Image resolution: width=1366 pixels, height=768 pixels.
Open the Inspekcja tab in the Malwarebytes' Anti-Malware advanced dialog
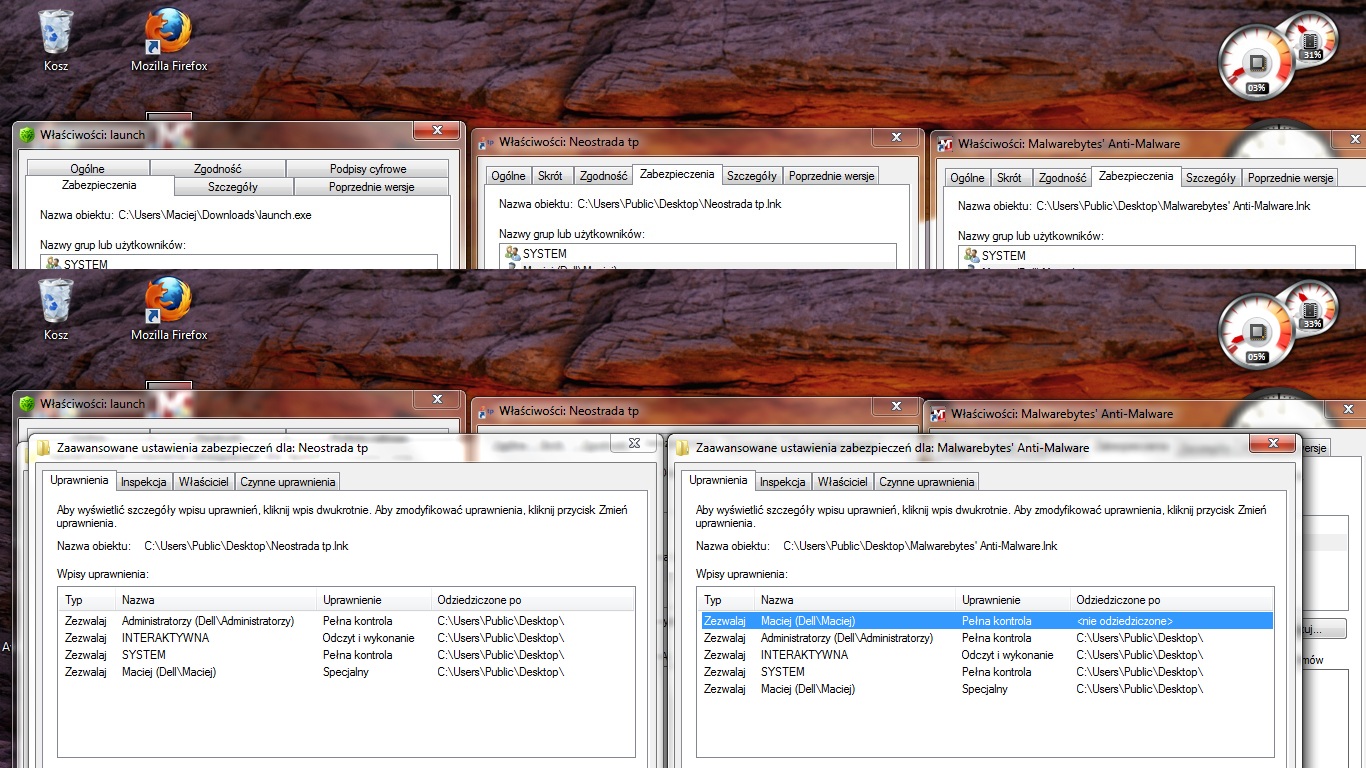tap(782, 482)
